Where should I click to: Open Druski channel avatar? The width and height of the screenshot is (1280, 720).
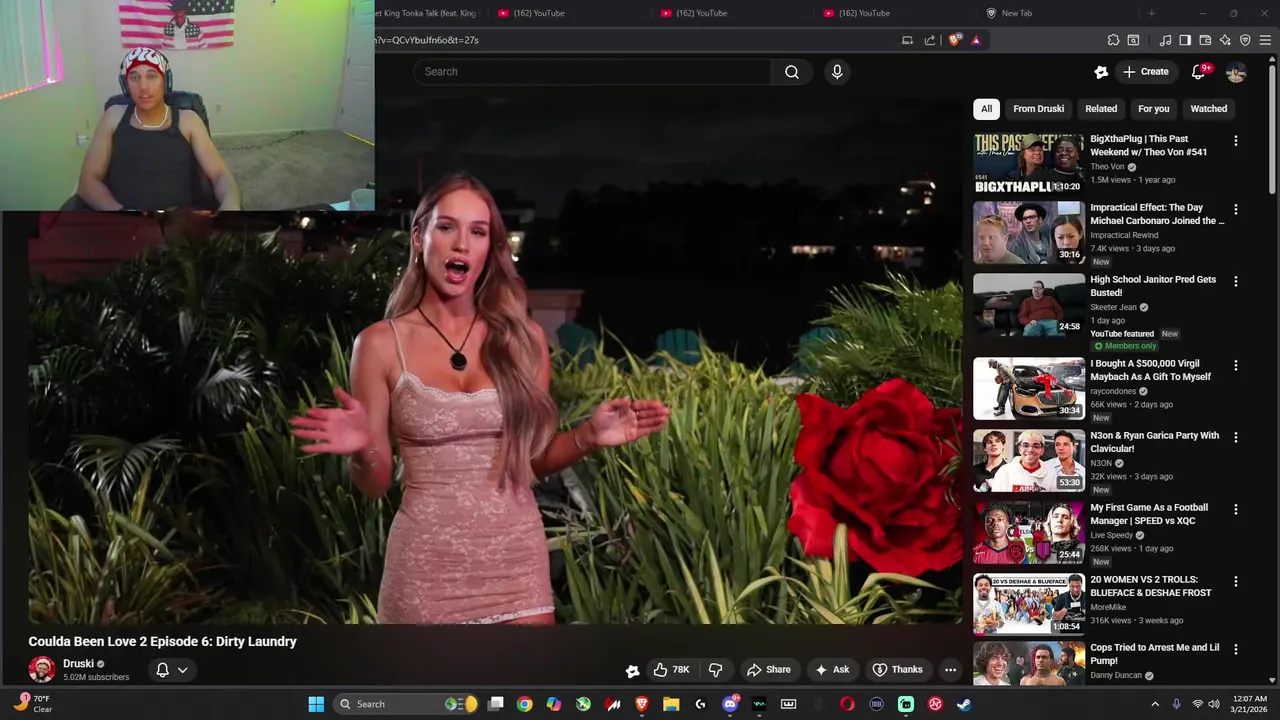[42, 670]
